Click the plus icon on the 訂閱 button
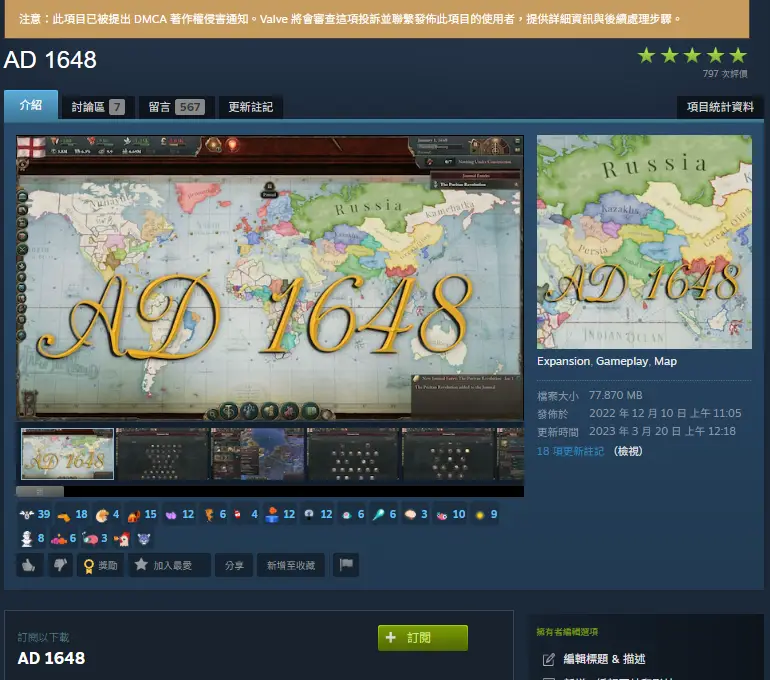This screenshot has height=680, width=770. click(x=390, y=637)
